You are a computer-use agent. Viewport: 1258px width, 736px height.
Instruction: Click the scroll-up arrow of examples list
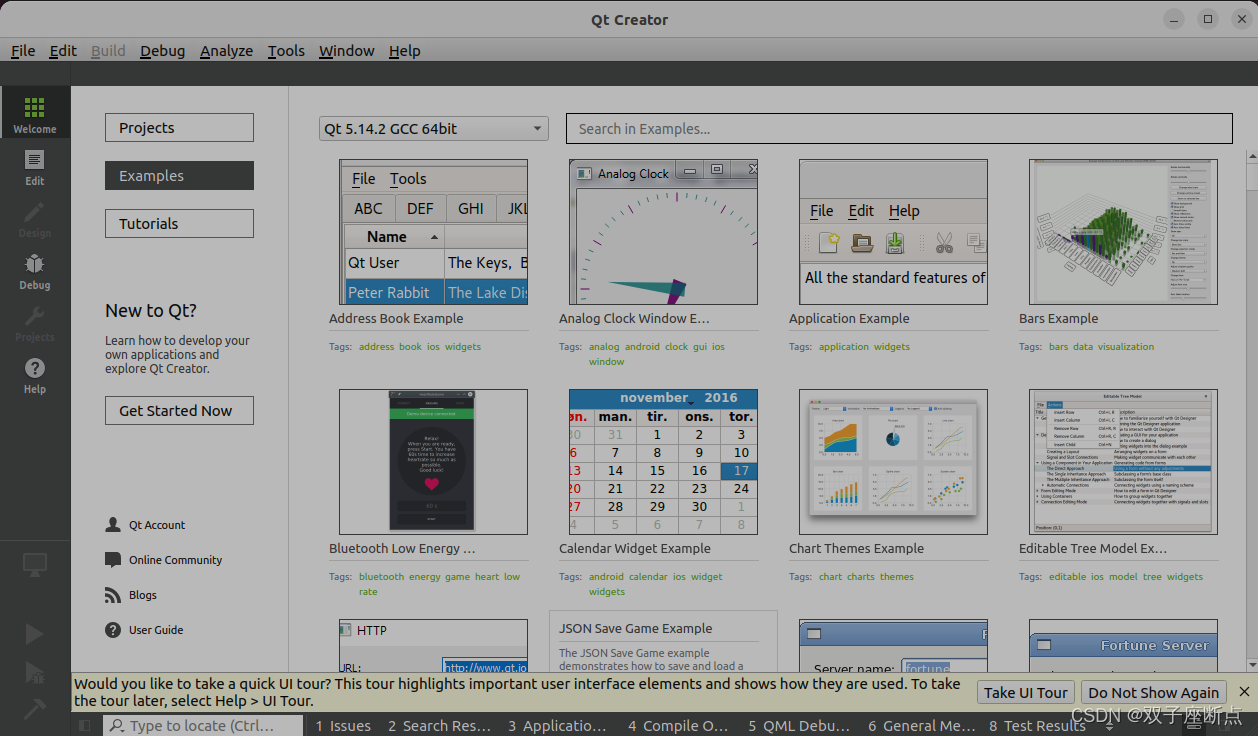click(1251, 157)
